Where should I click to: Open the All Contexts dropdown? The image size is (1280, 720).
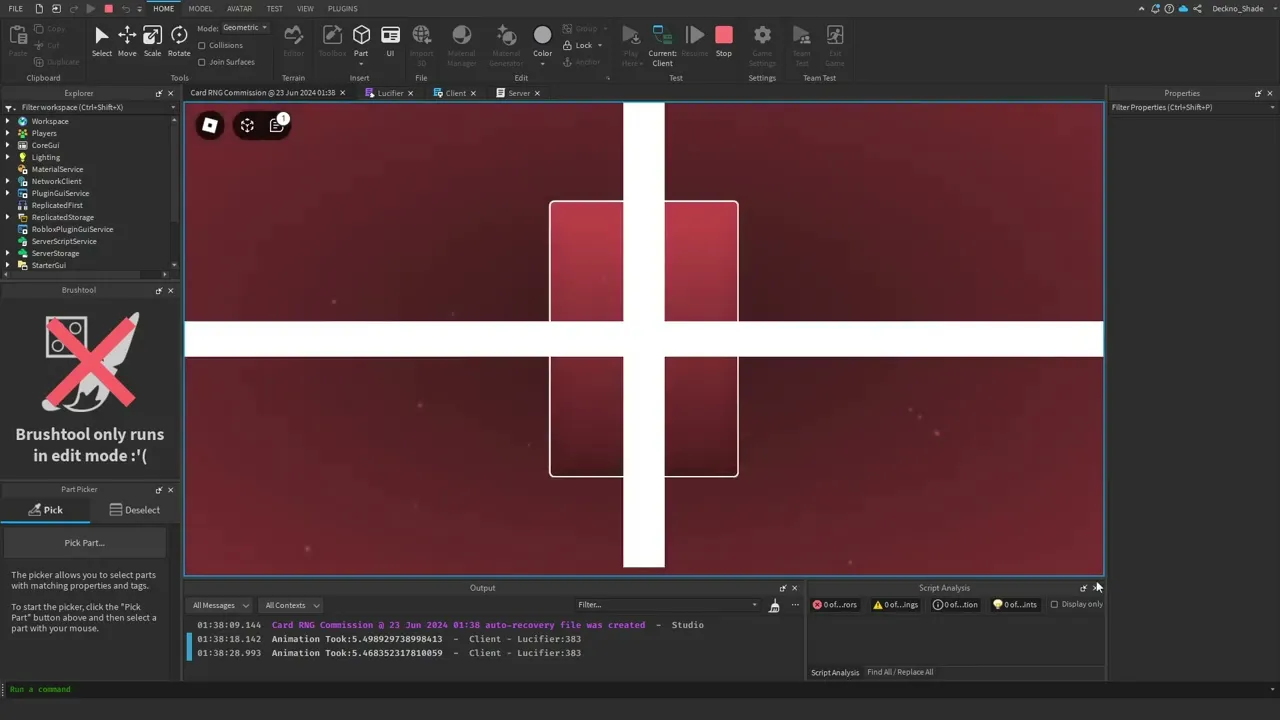pos(291,605)
